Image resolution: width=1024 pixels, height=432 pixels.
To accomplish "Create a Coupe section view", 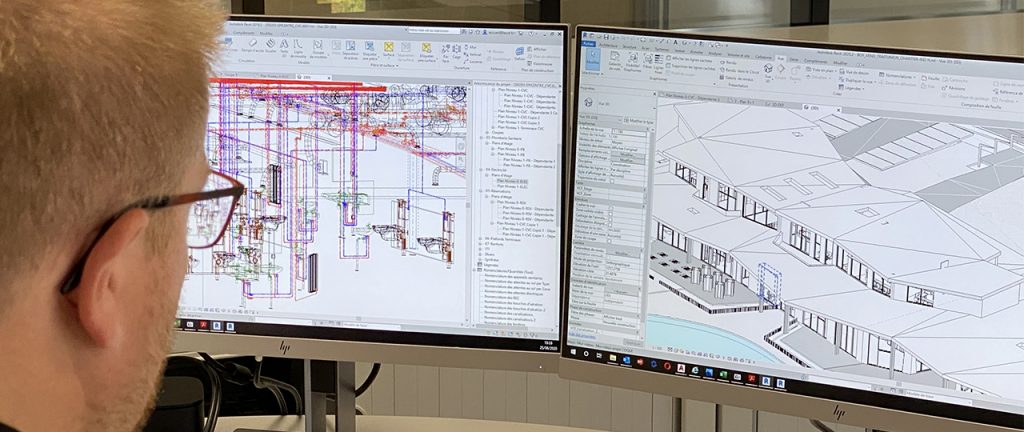I will pyautogui.click(x=780, y=71).
